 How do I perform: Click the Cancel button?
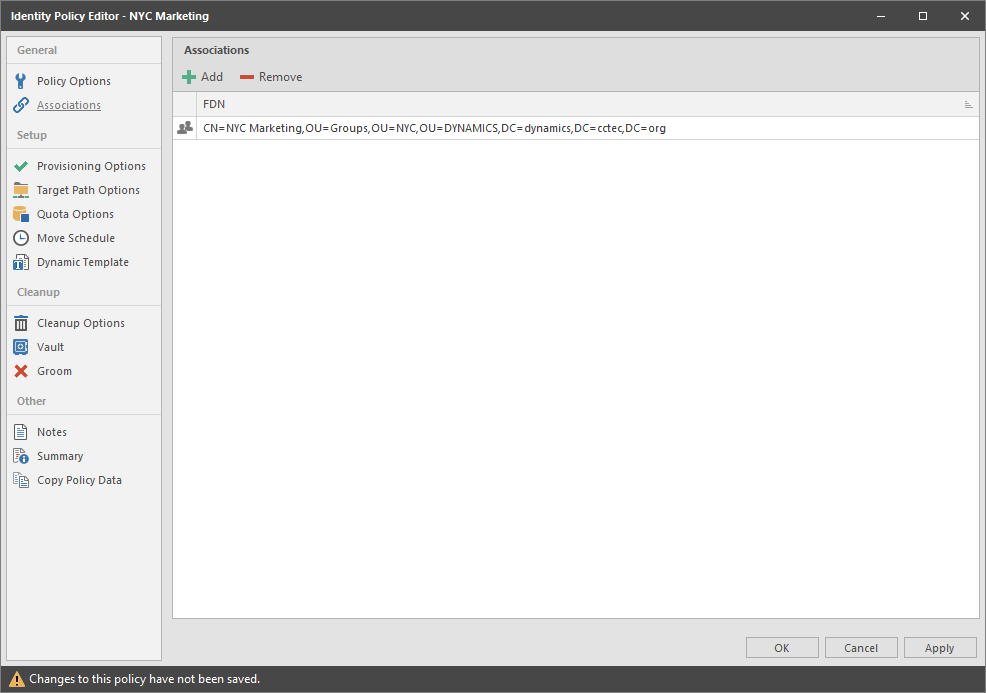(x=861, y=648)
